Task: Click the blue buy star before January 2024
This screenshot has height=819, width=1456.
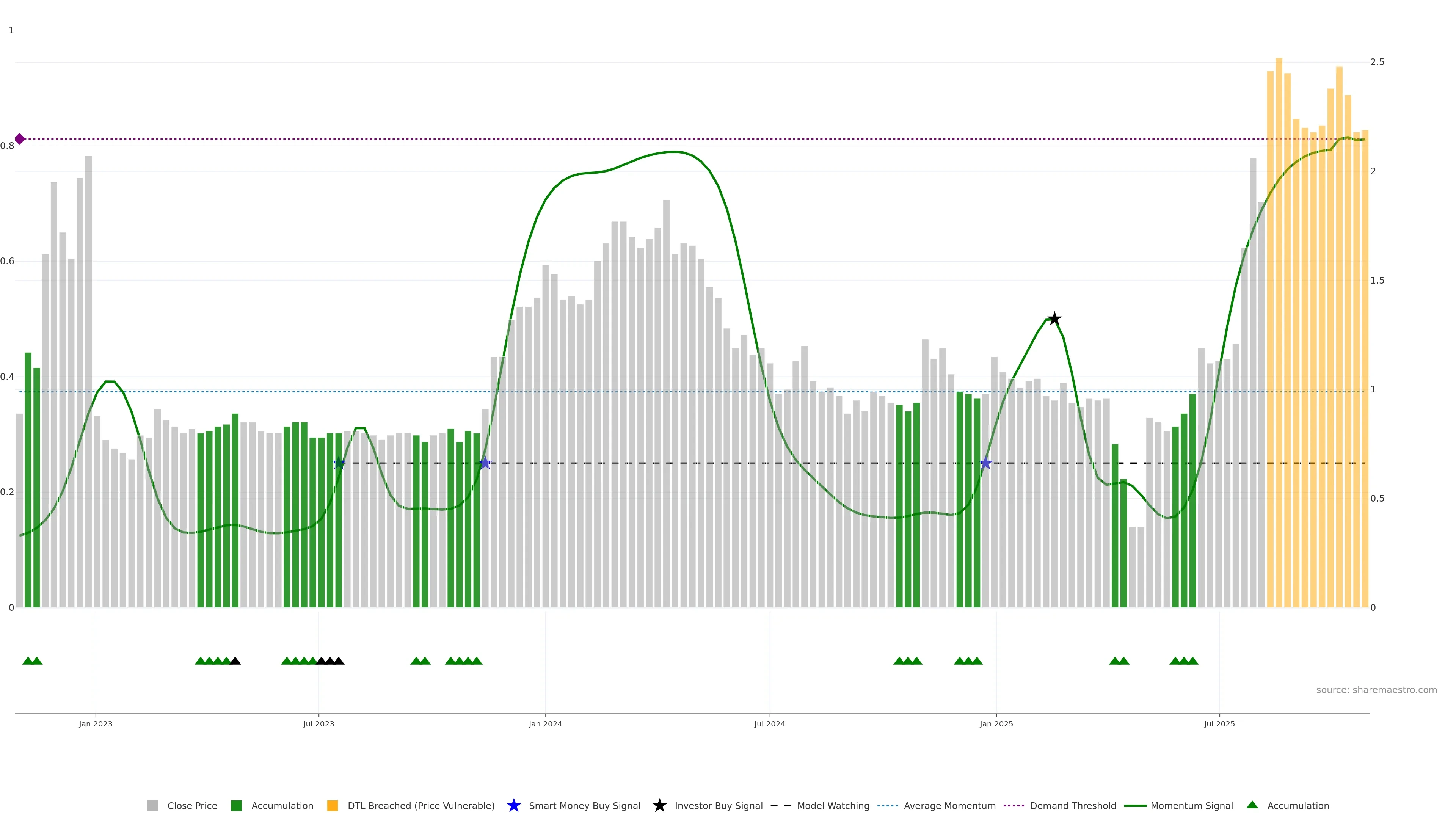Action: tap(485, 463)
